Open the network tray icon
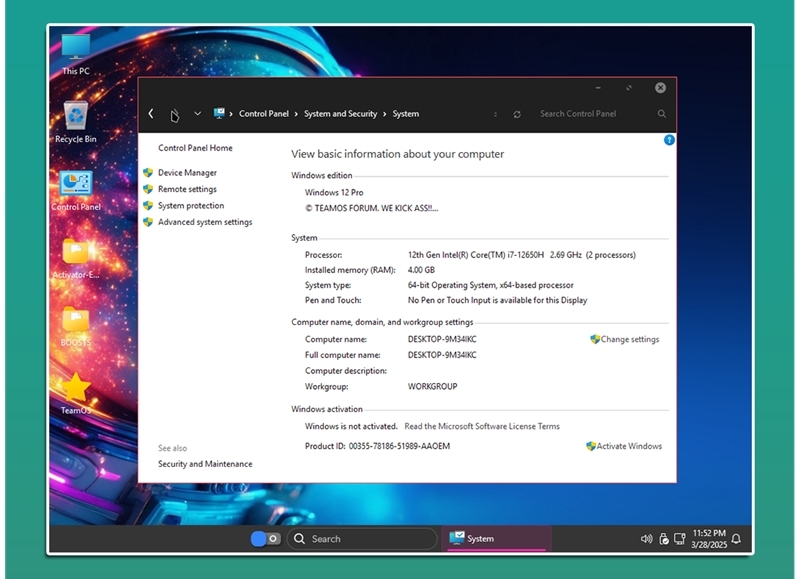The height and width of the screenshot is (579, 800). point(680,539)
